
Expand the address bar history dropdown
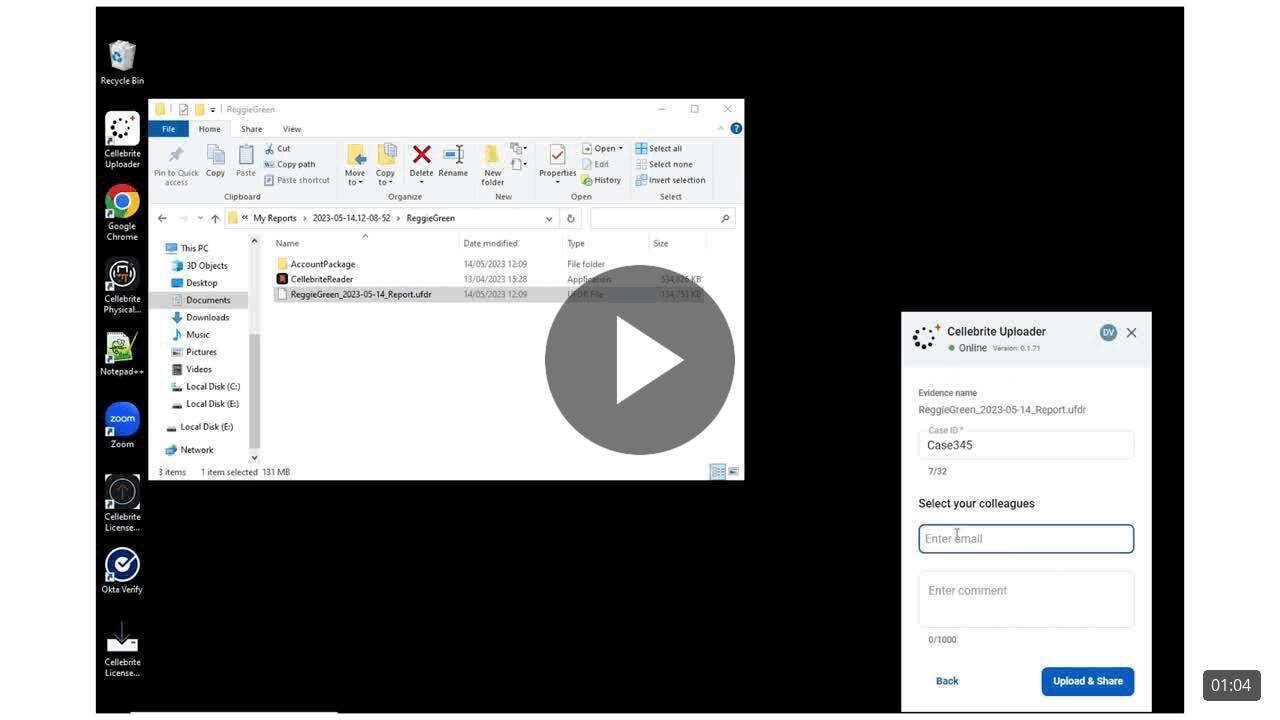click(x=549, y=218)
